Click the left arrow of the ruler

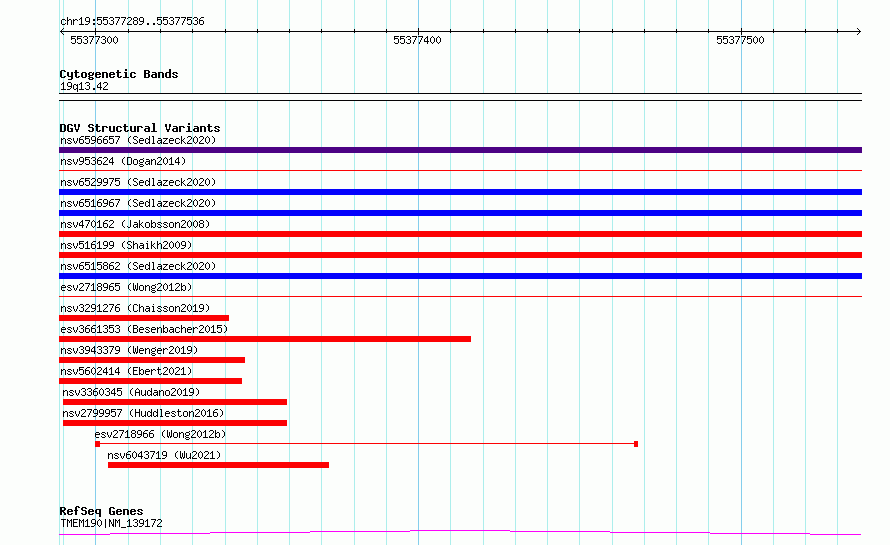[x=62, y=31]
